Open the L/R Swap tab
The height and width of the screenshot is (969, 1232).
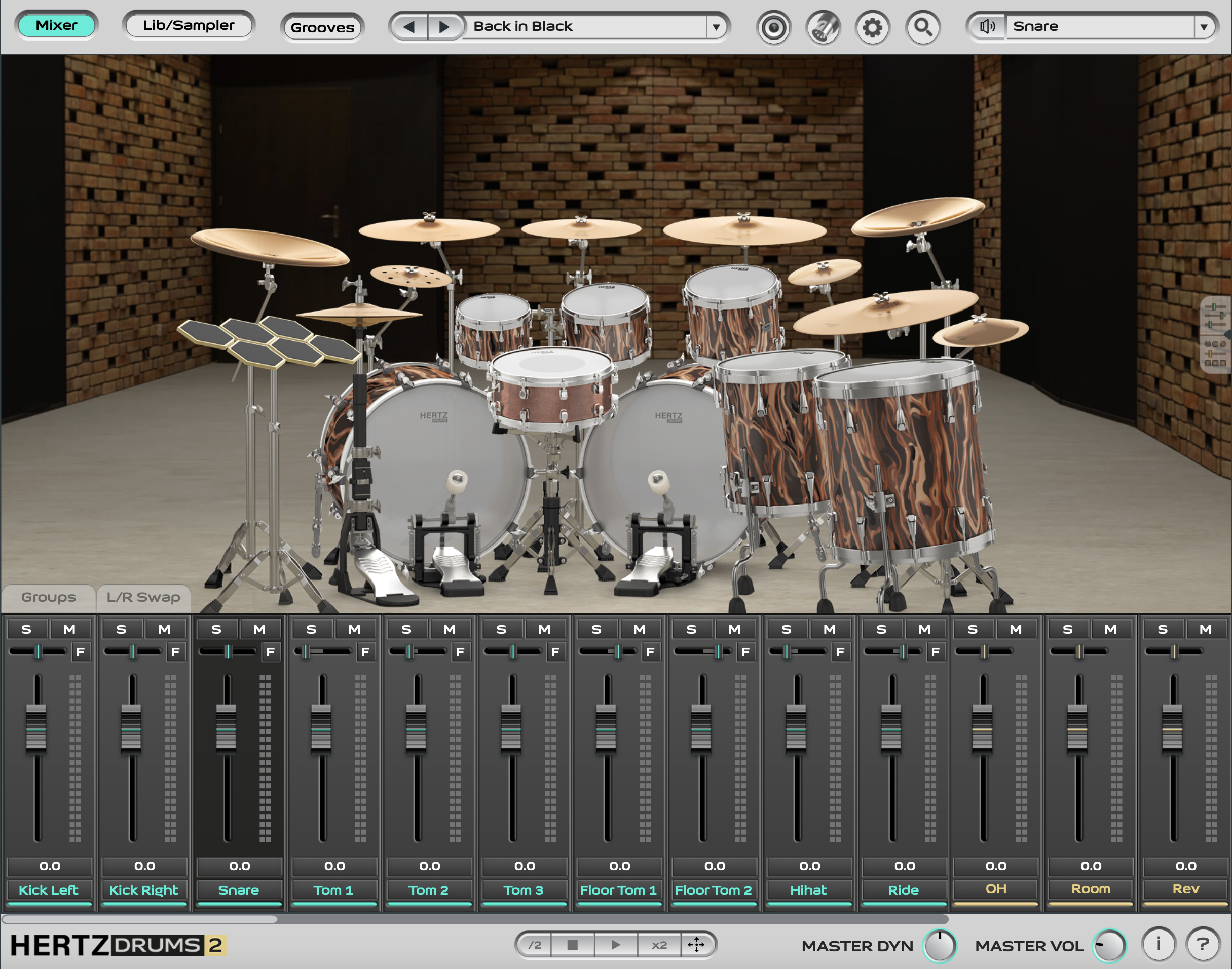pyautogui.click(x=143, y=597)
